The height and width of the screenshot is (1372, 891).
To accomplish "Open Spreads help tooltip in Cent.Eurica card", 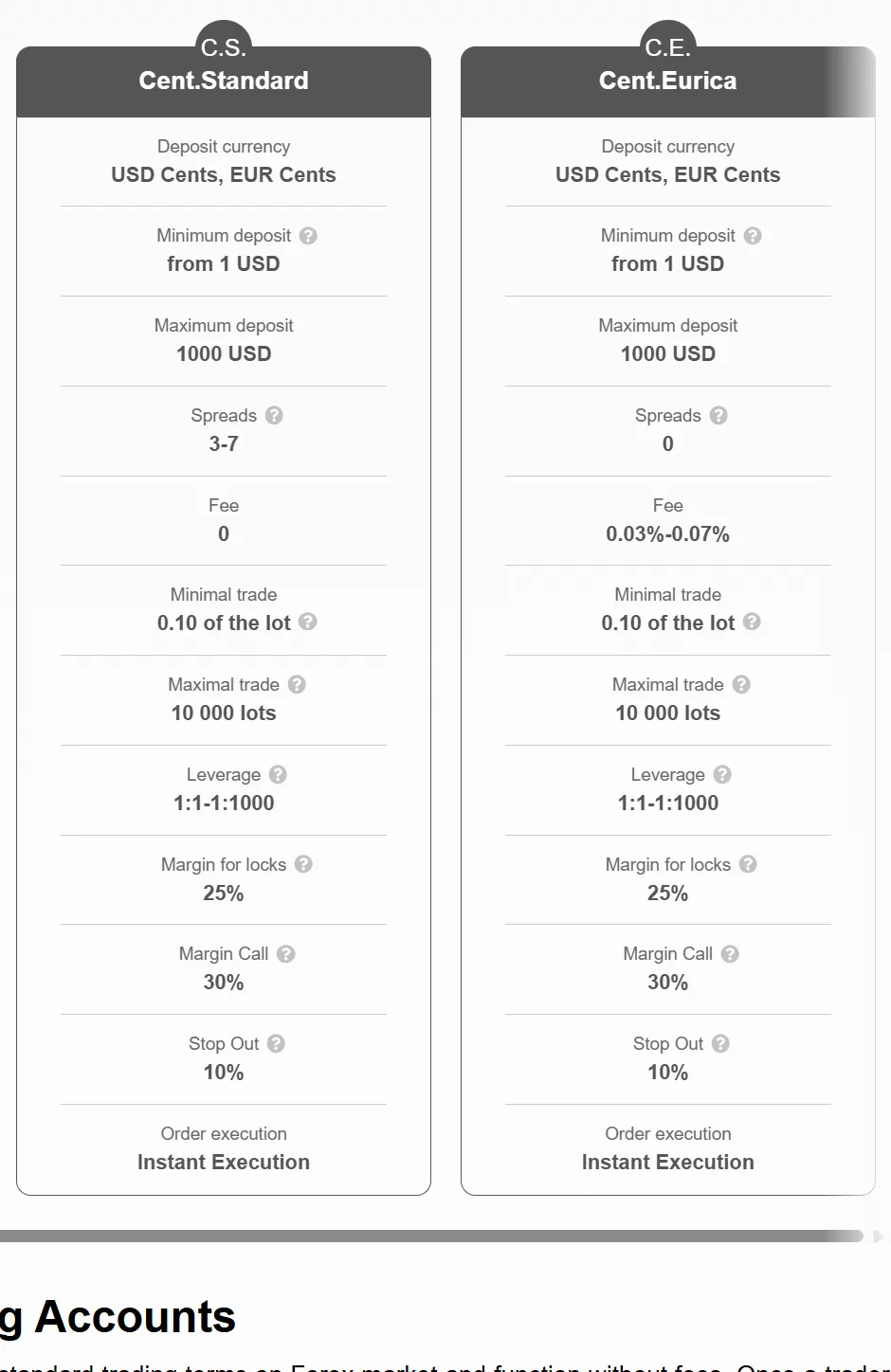I will point(718,415).
